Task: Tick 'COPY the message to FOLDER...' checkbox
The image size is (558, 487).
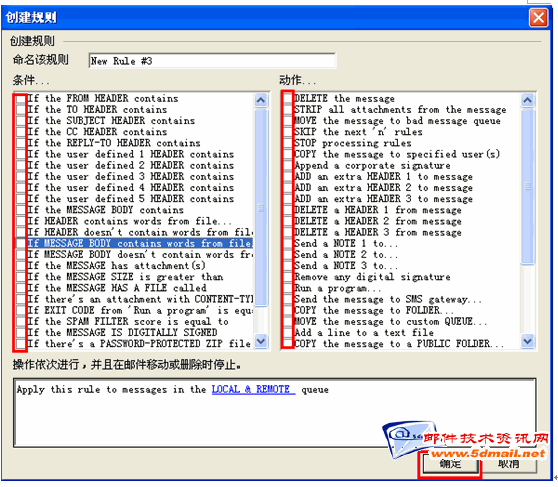Action: [x=288, y=310]
